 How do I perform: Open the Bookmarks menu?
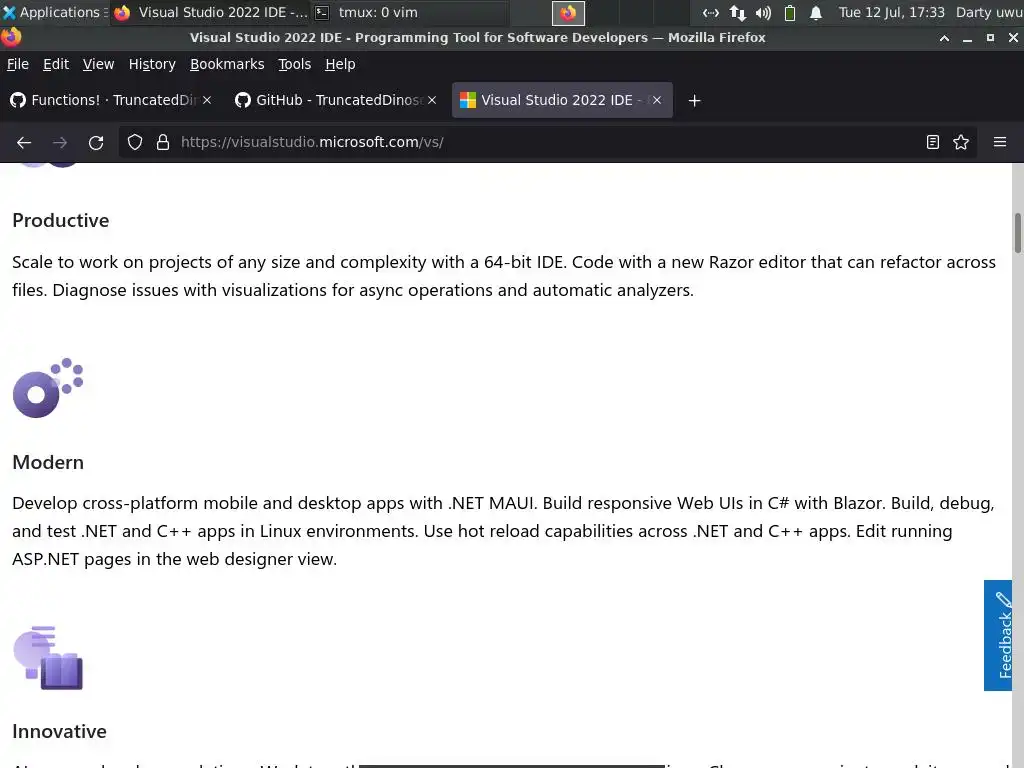coord(227,64)
